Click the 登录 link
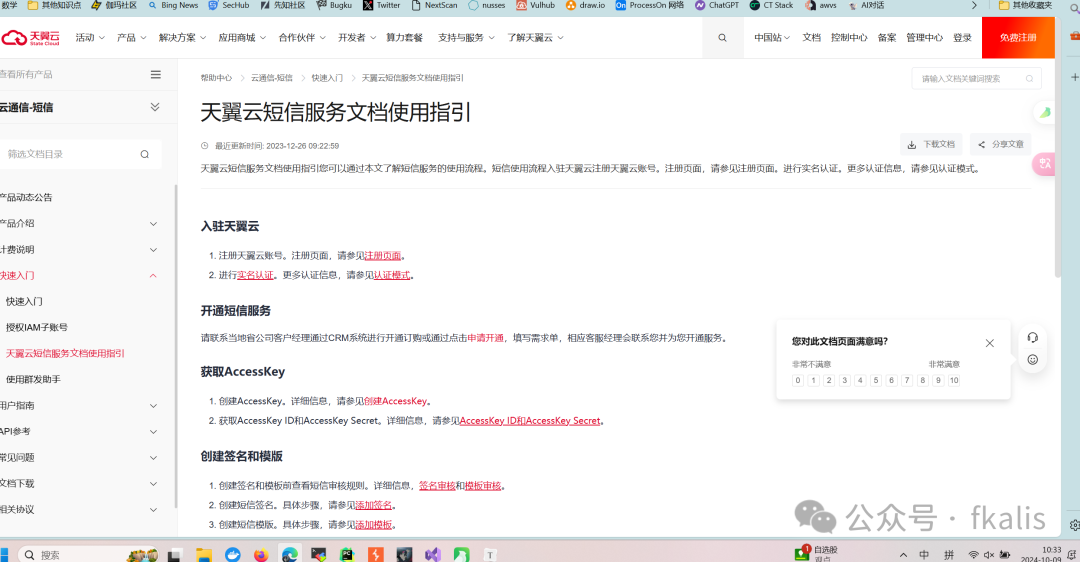1080x562 pixels. pyautogui.click(x=962, y=38)
